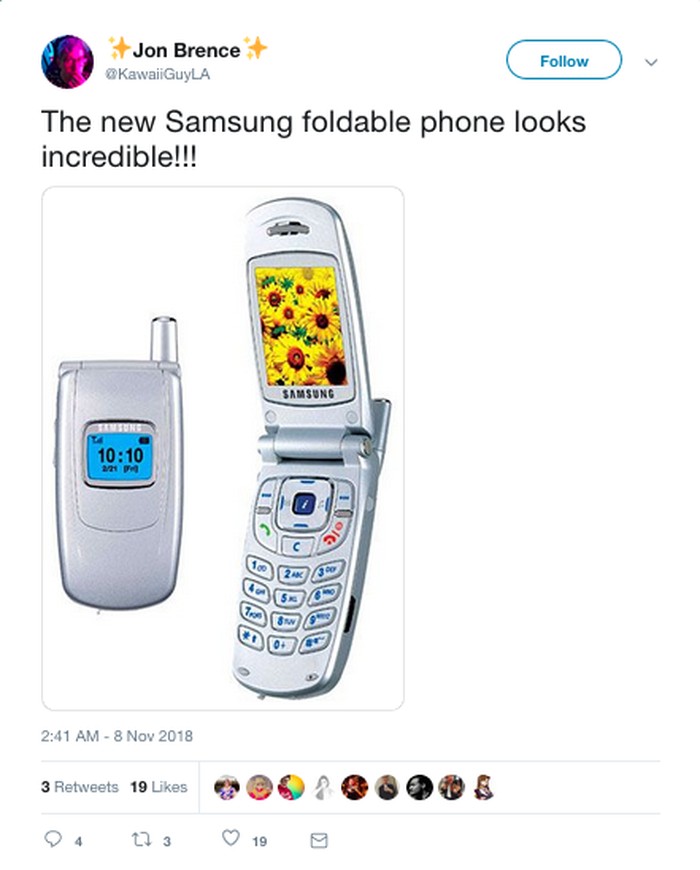Image resolution: width=700 pixels, height=870 pixels.
Task: Open the tweet options chevron dropdown
Action: [651, 62]
